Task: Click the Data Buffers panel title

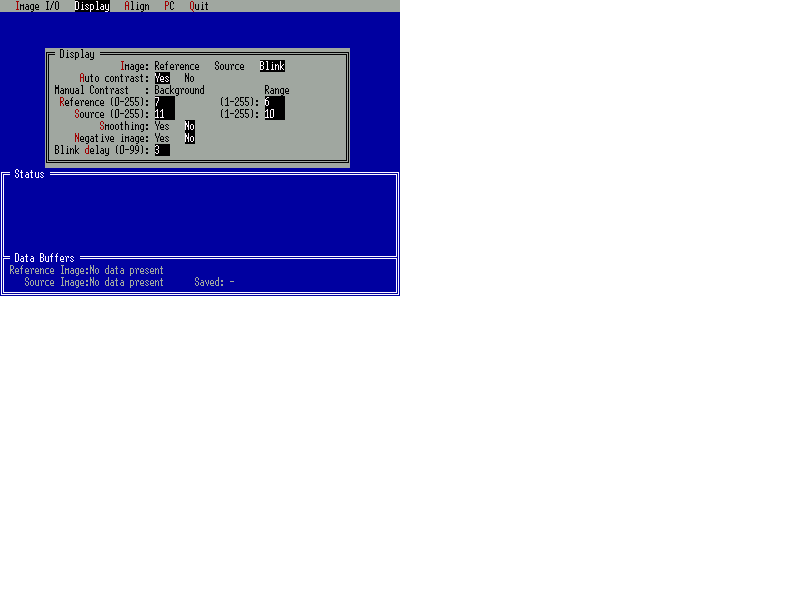Action: coord(44,258)
